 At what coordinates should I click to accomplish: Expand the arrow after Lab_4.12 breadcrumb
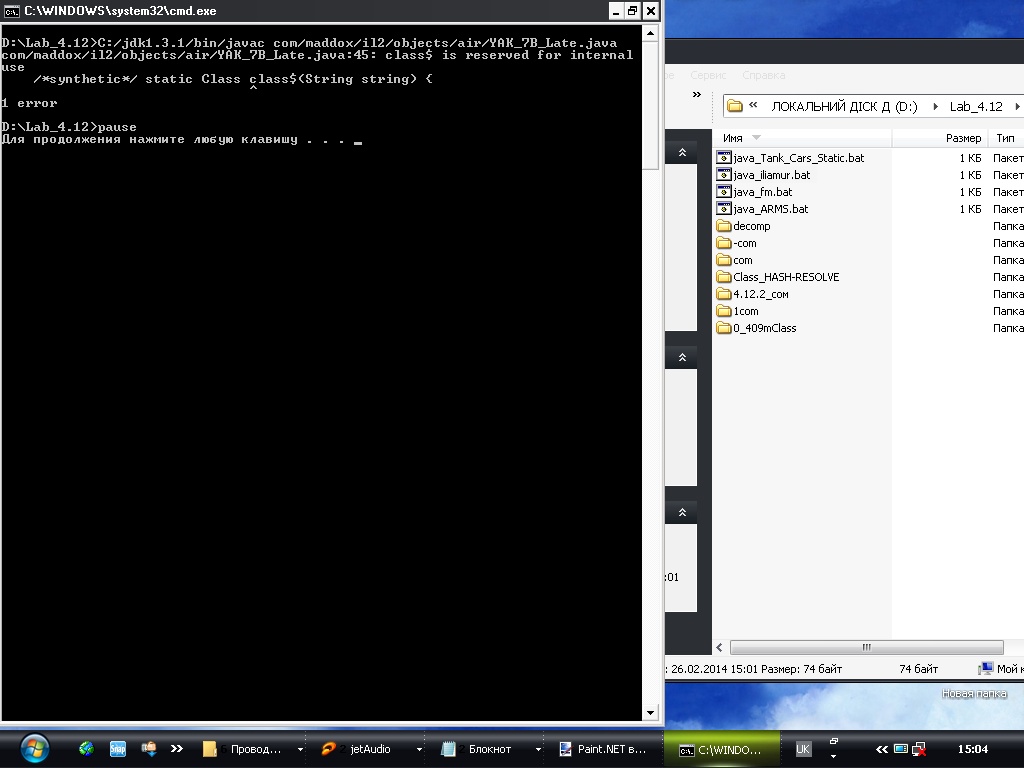pyautogui.click(x=1017, y=106)
